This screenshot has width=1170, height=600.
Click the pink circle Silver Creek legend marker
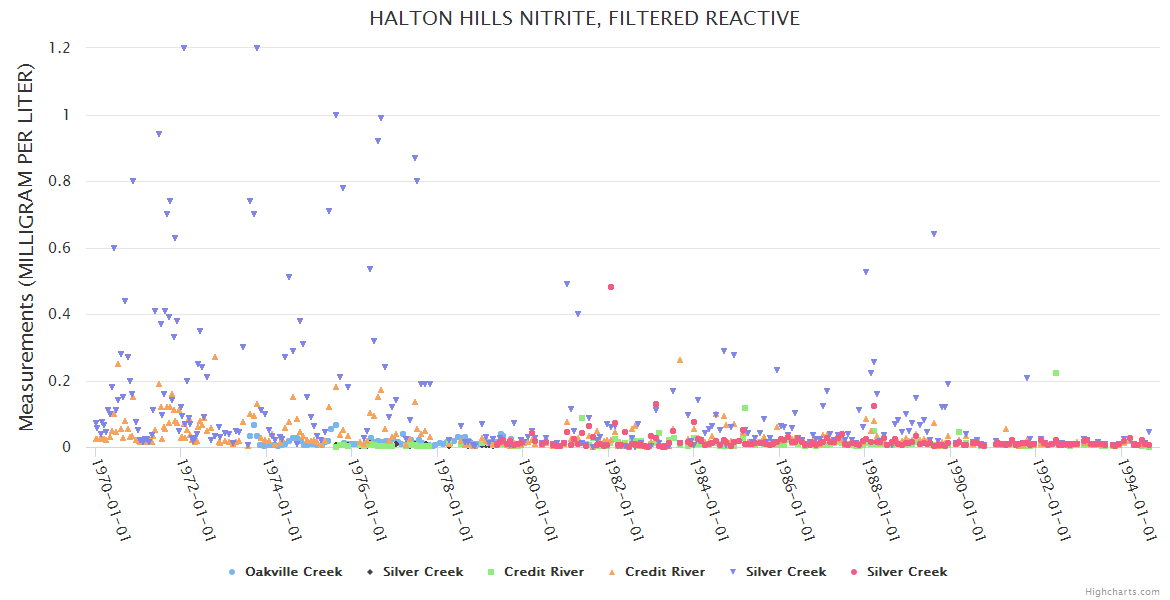tap(855, 572)
